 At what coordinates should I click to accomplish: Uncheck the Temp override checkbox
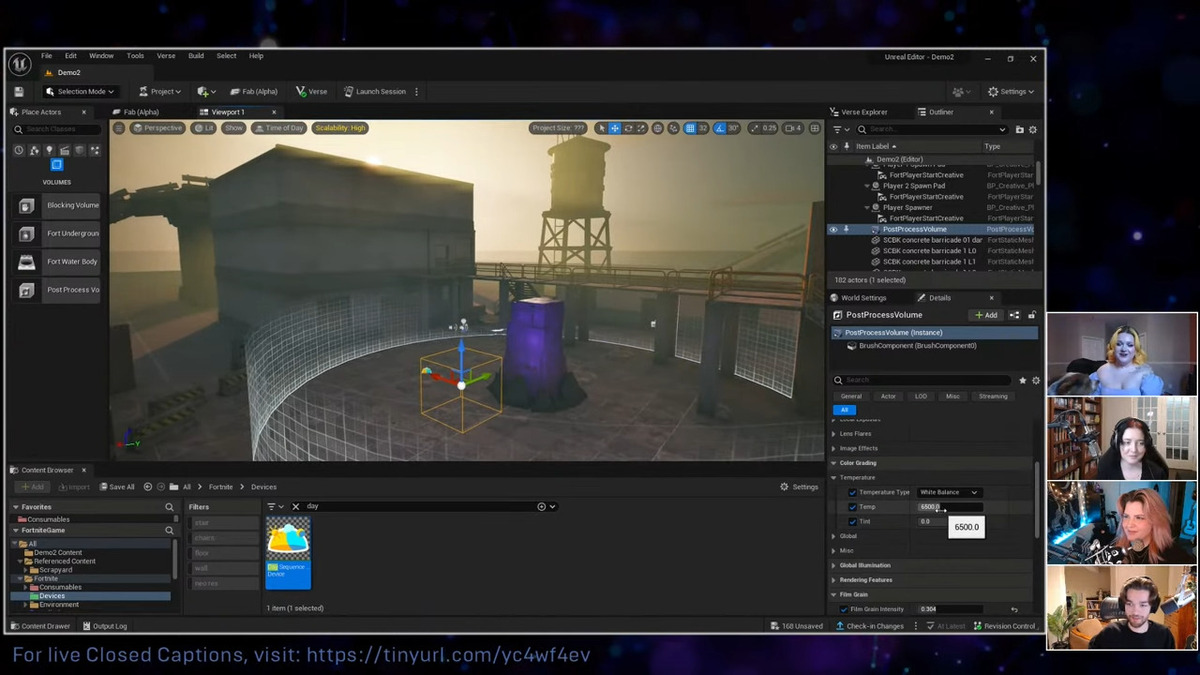click(852, 507)
